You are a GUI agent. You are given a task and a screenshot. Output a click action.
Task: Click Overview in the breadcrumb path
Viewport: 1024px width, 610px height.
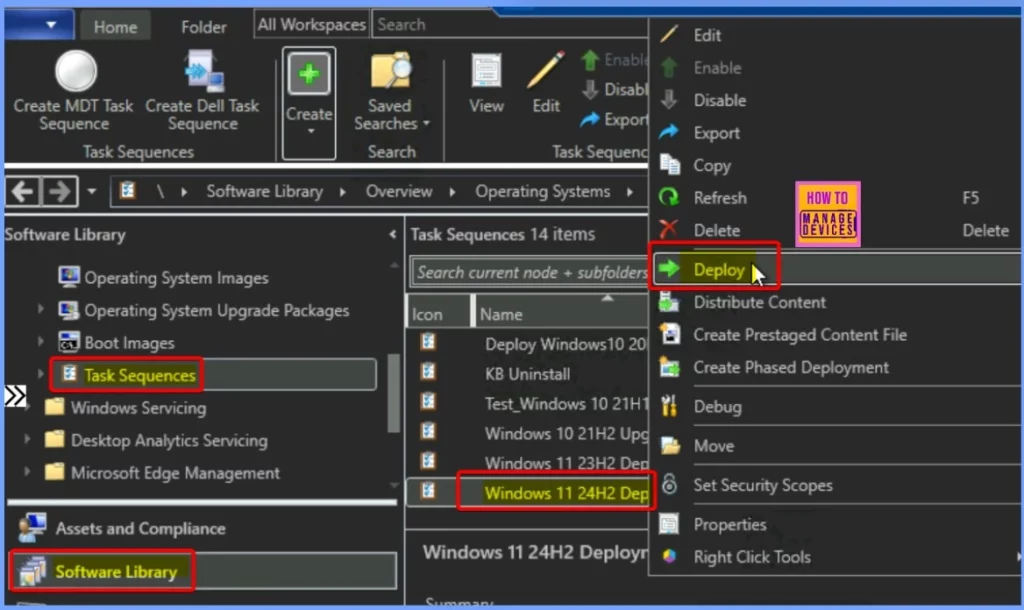398,191
